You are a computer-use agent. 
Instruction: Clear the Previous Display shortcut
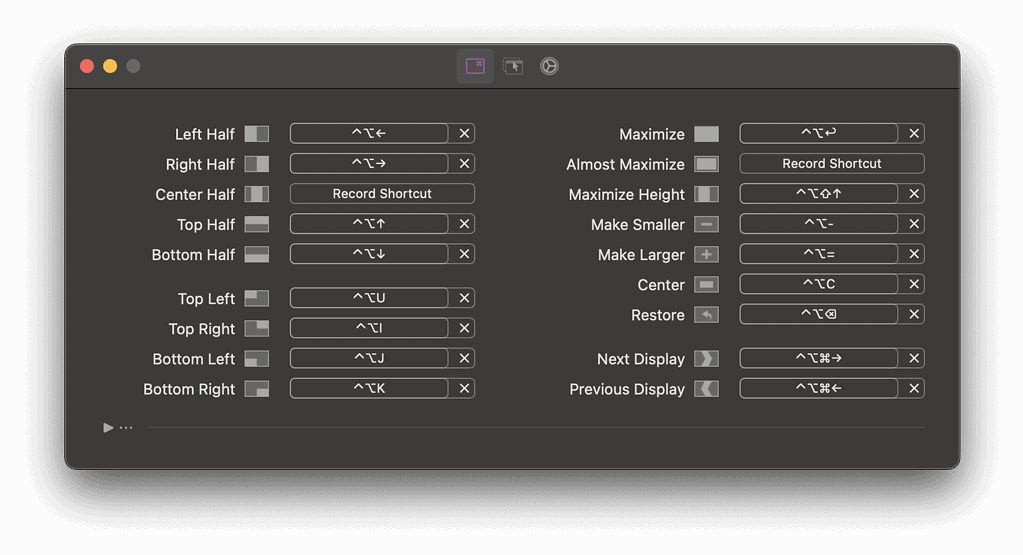(x=913, y=389)
